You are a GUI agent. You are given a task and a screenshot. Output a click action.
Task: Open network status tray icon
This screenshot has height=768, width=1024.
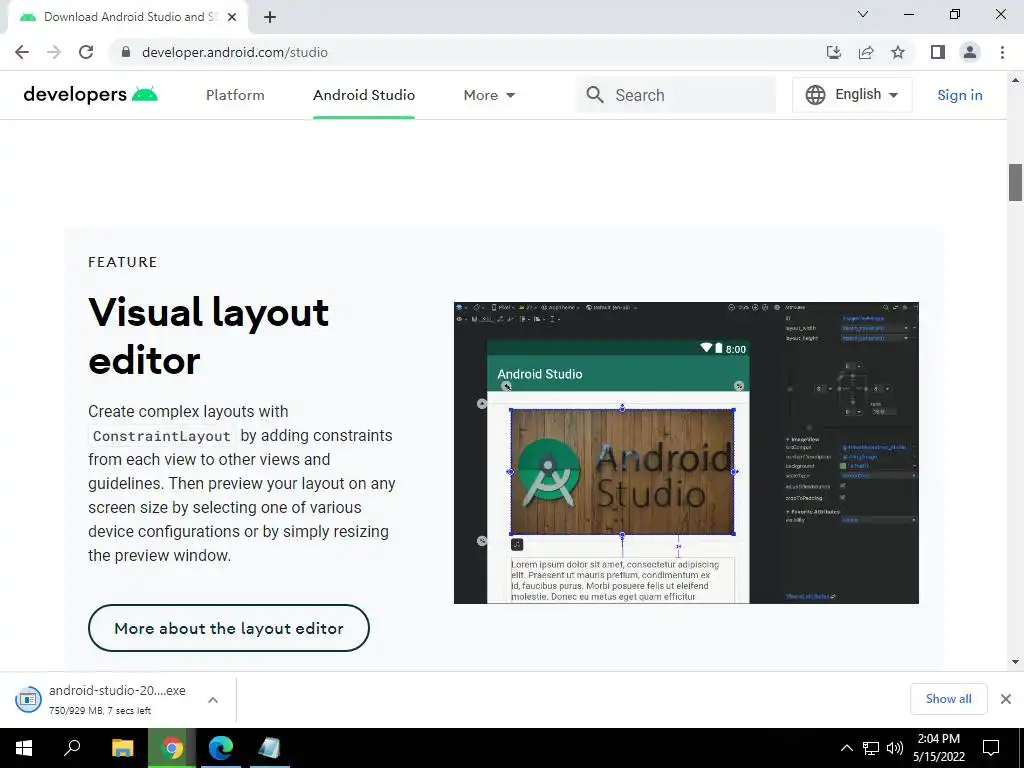pos(871,748)
